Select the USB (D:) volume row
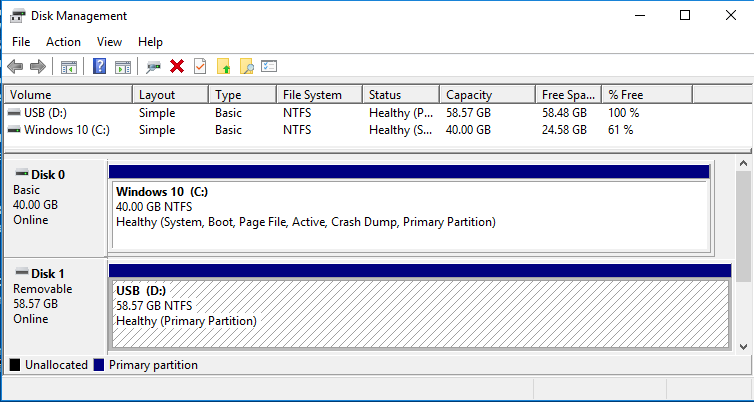 tap(378, 113)
